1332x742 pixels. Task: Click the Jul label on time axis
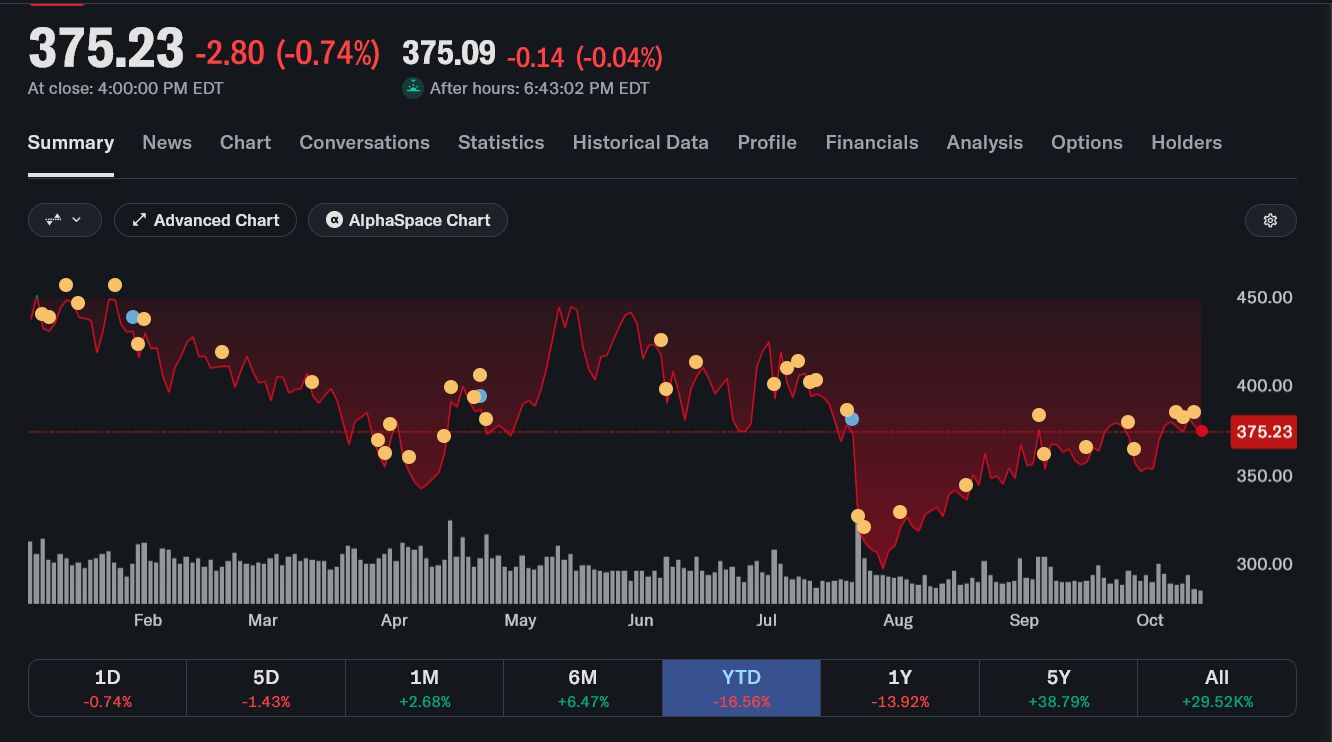766,620
